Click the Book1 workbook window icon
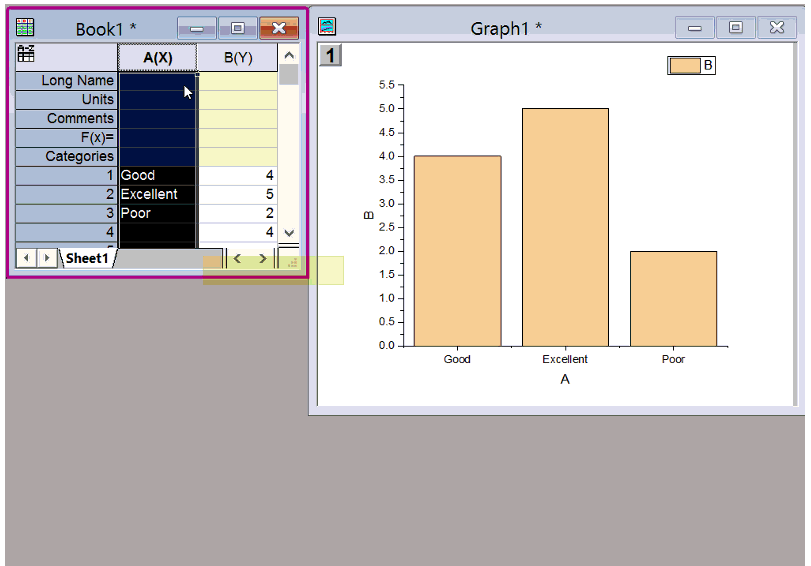811x566 pixels. click(x=26, y=28)
